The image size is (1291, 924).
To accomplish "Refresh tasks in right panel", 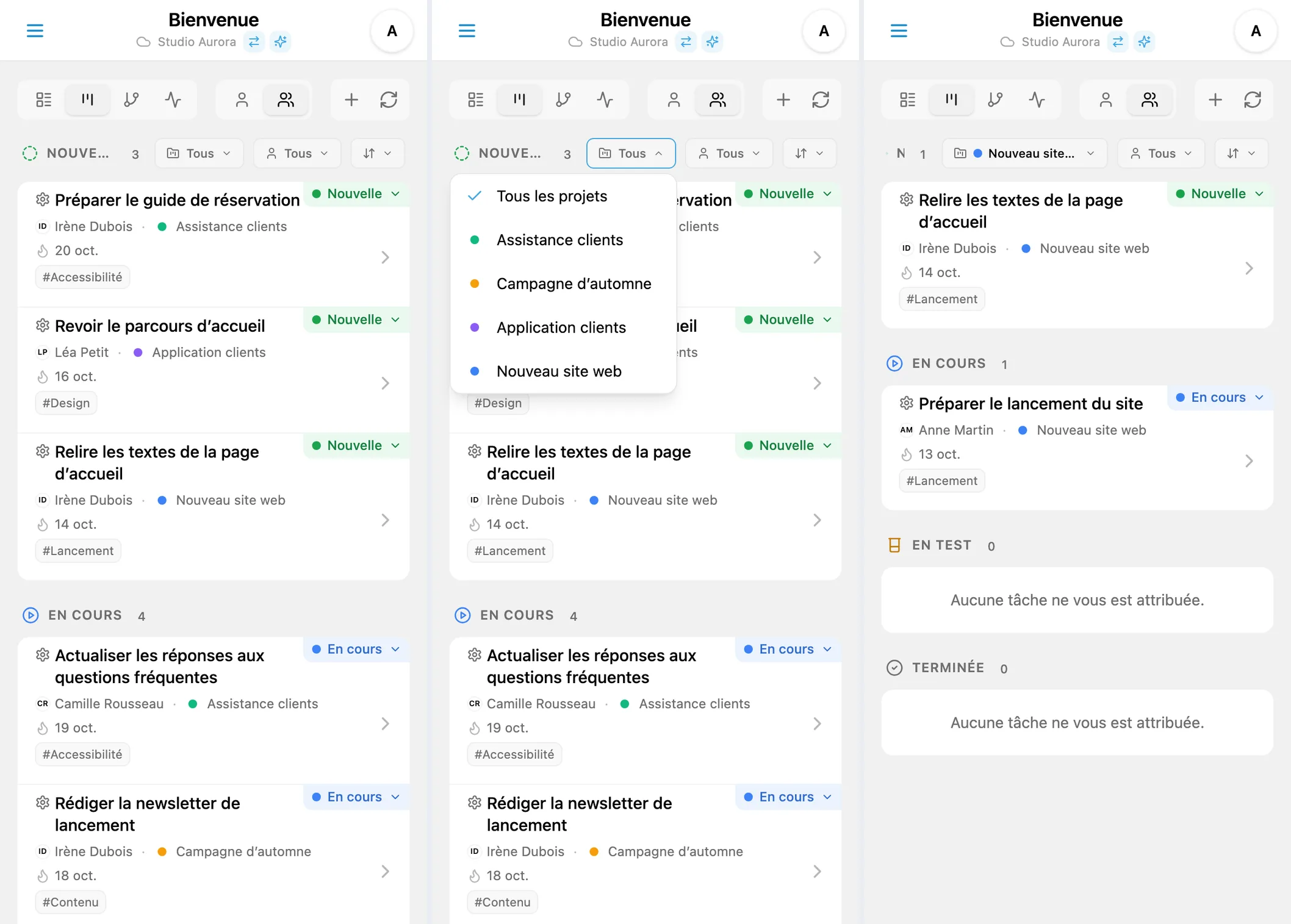I will pos(1253,99).
